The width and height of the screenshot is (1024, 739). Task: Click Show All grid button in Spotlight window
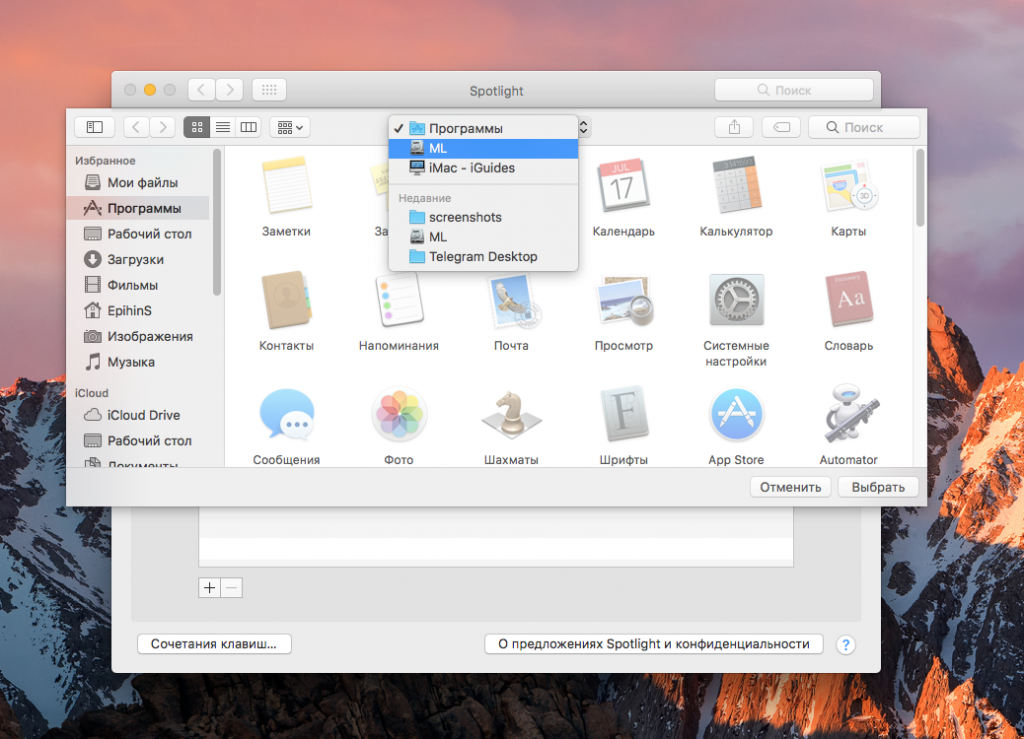coord(269,89)
